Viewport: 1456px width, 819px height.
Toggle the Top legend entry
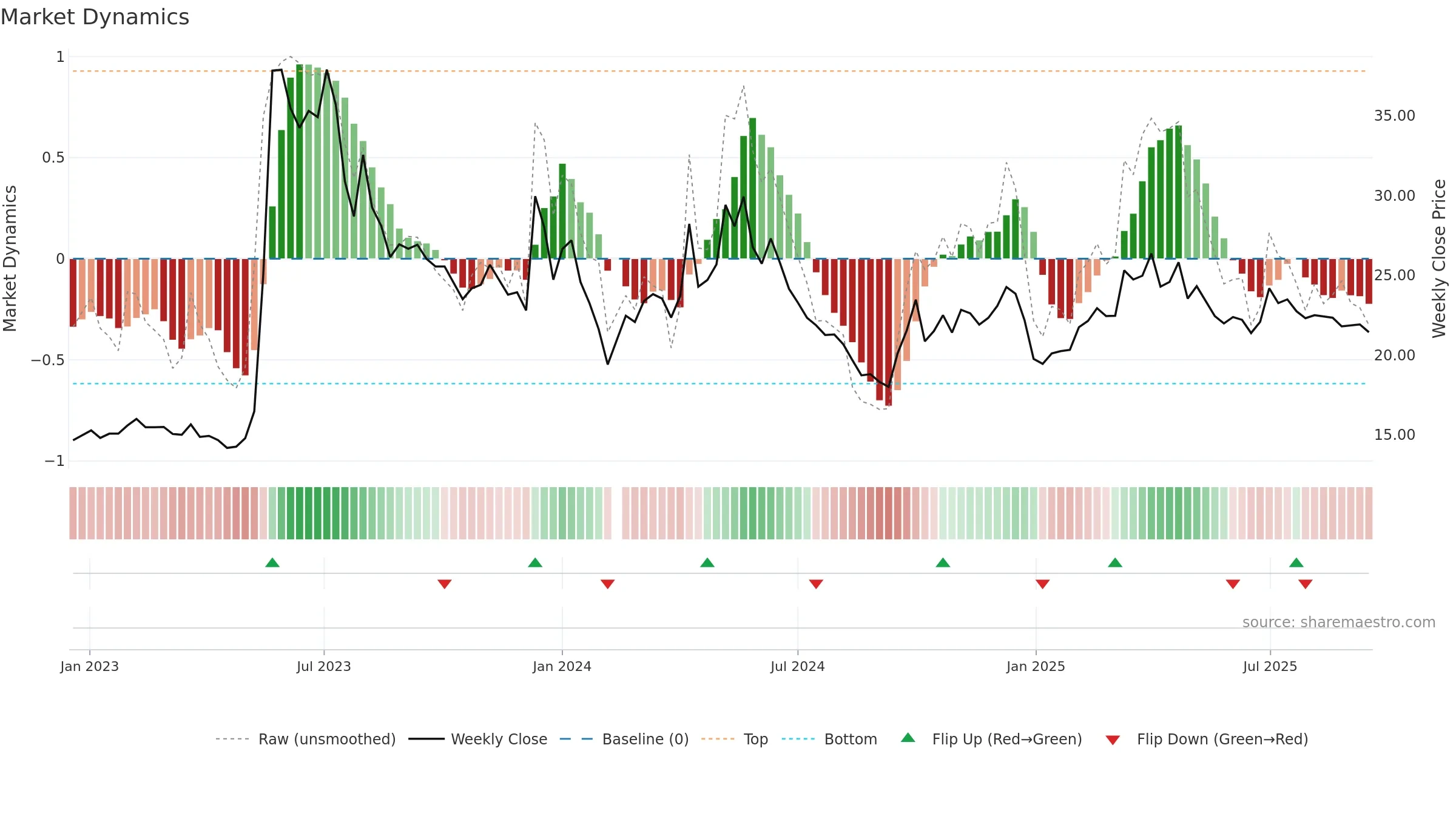tap(734, 739)
